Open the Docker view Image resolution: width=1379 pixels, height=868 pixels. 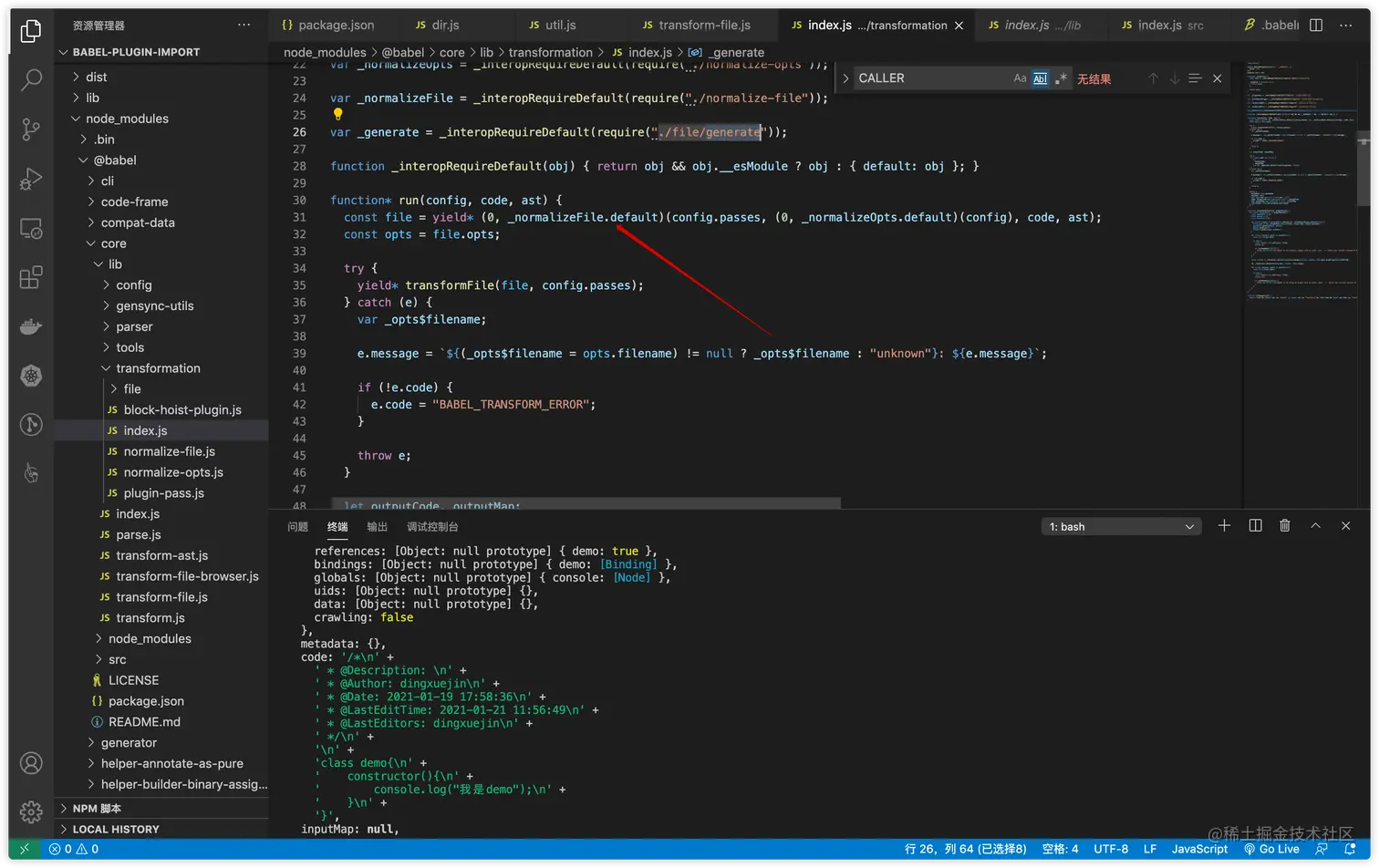point(31,326)
